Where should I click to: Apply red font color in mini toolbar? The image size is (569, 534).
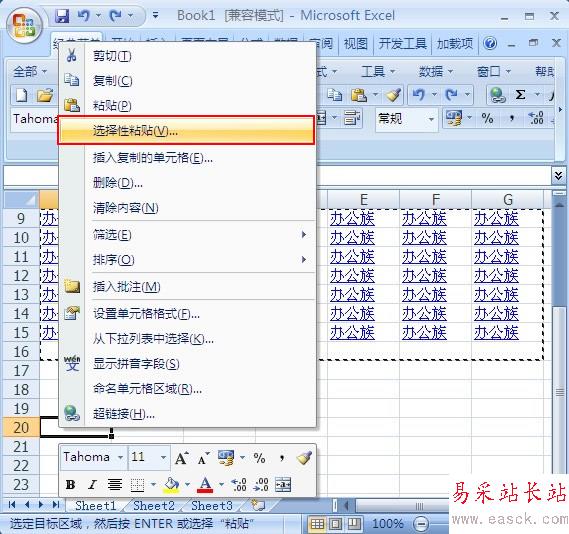tap(205, 485)
